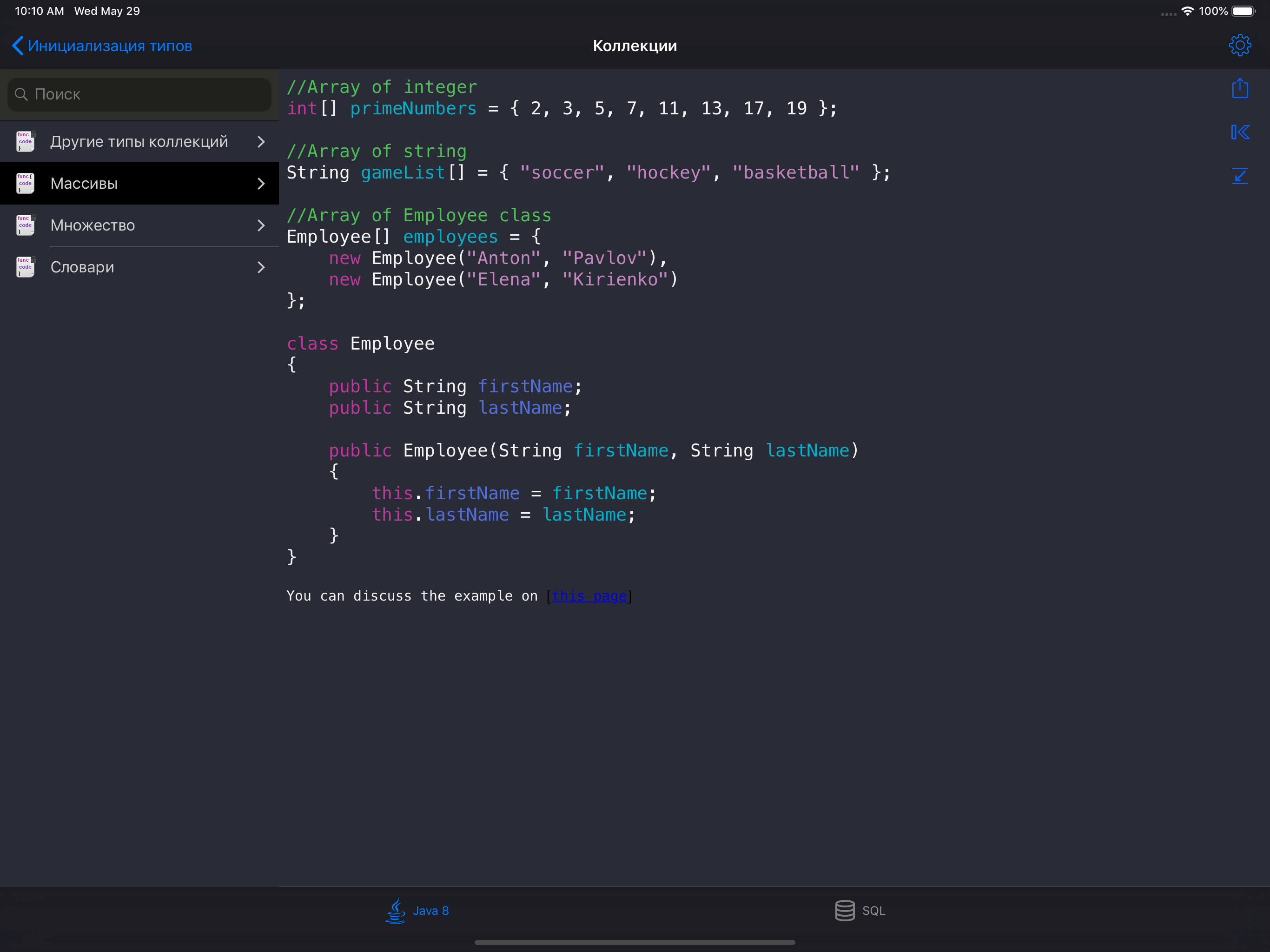The height and width of the screenshot is (952, 1270).
Task: Switch to the Java 8 tab
Action: click(417, 911)
